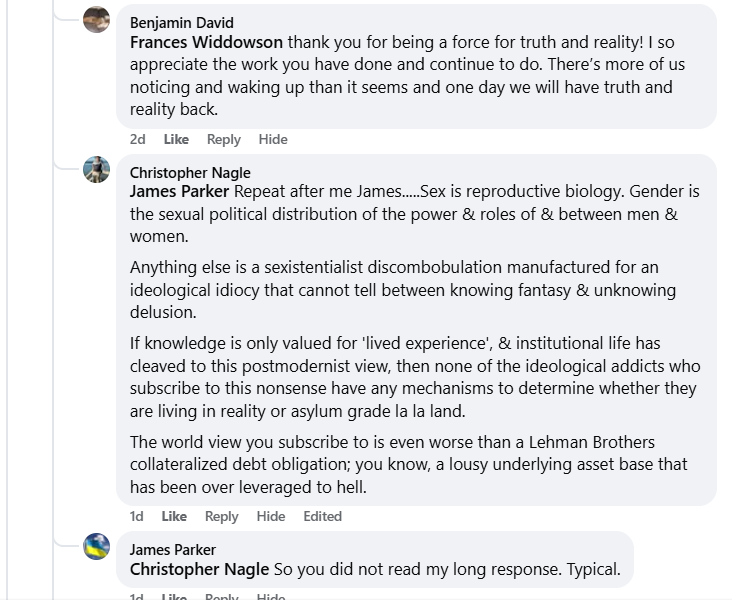Click the Frances Widdowson mention
The image size is (732, 602).
[207, 43]
